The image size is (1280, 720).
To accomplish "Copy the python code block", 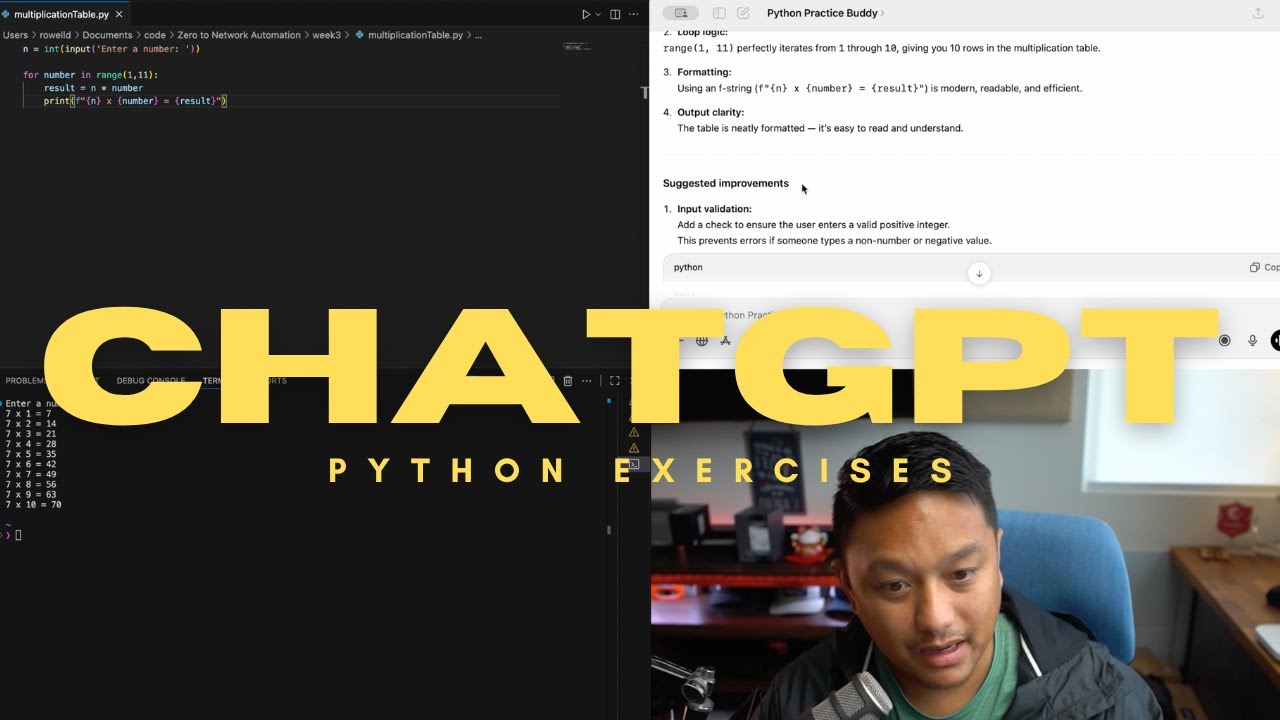I will (x=1264, y=267).
